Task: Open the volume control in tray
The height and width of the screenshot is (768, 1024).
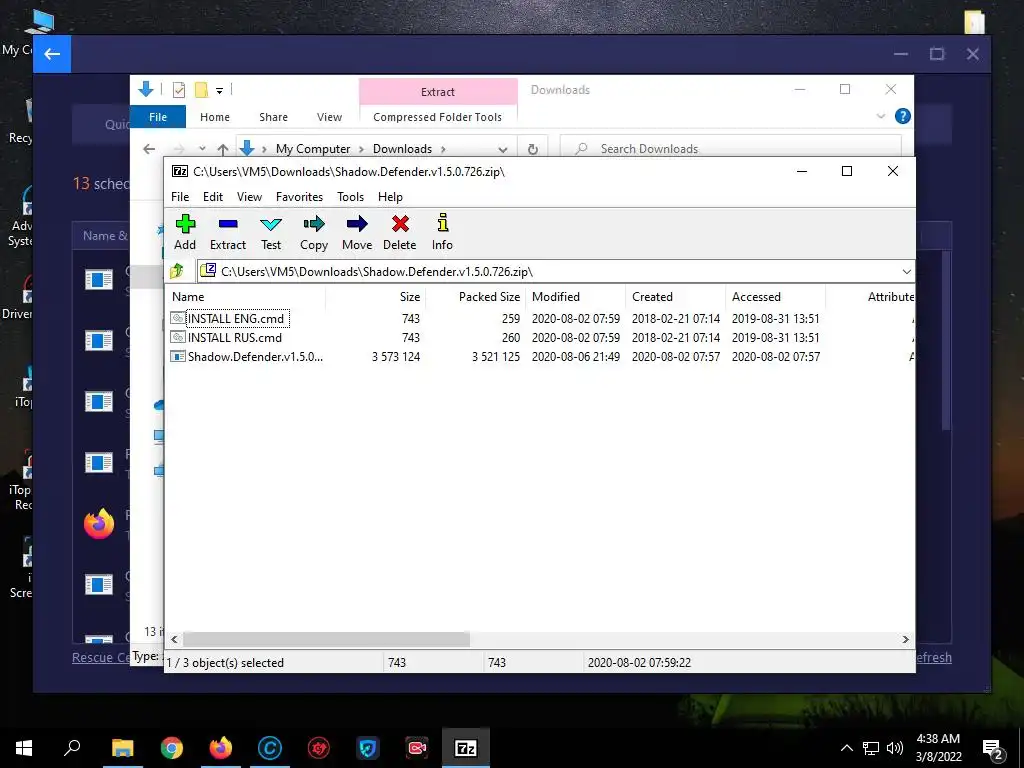Action: pyautogui.click(x=895, y=748)
